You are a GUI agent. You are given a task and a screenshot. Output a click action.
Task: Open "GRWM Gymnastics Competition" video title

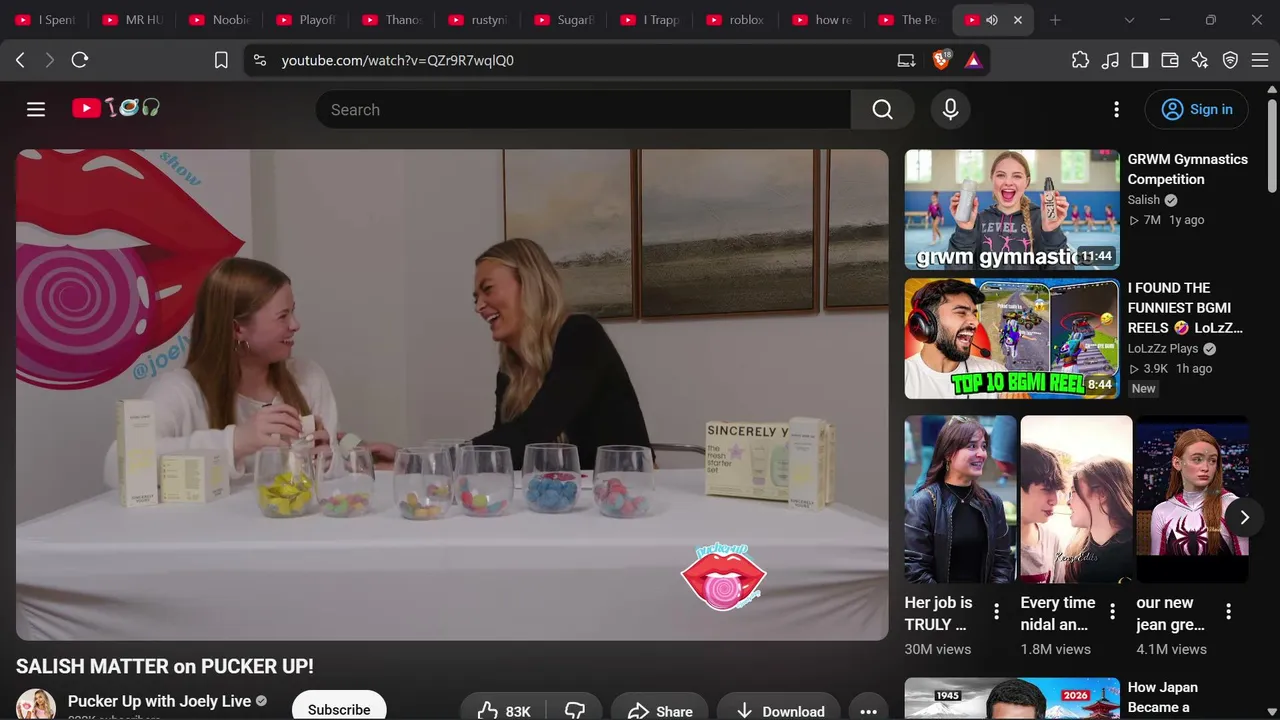1188,169
